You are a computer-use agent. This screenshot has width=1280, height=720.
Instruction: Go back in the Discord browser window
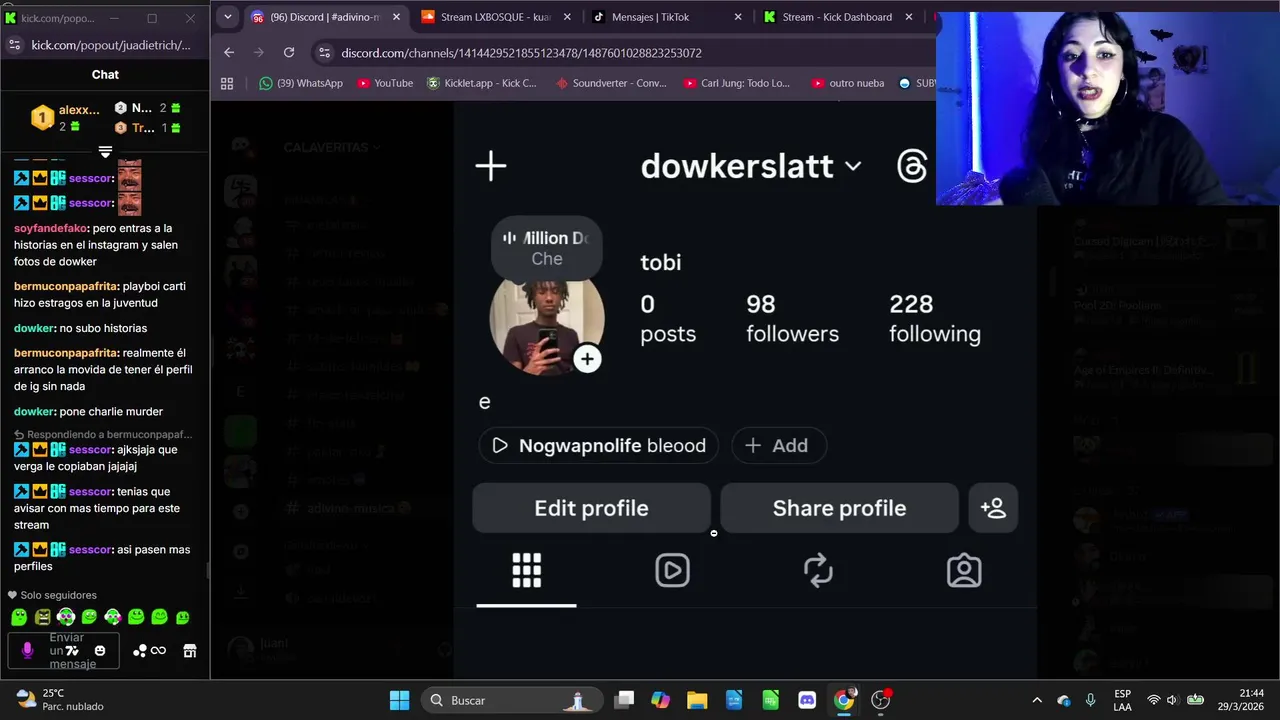tap(229, 53)
